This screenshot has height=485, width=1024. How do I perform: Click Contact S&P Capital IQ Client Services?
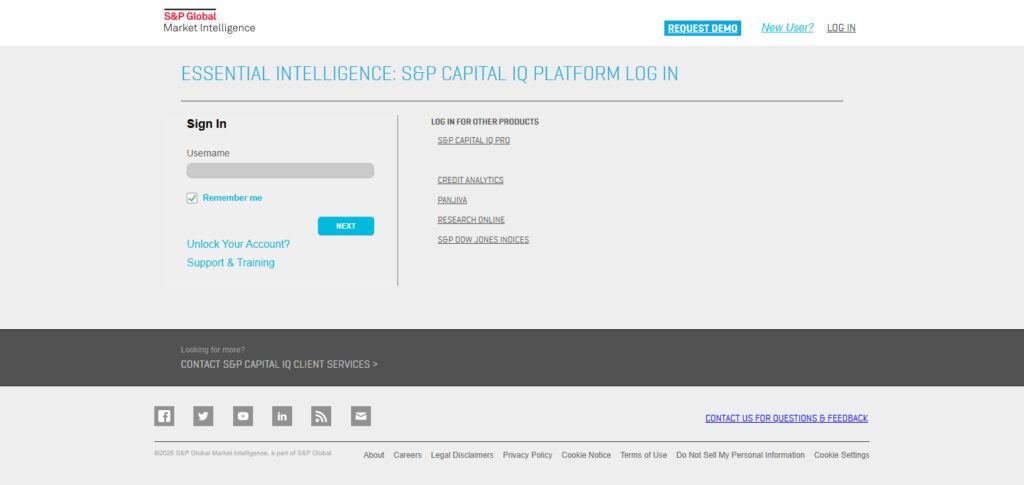279,364
